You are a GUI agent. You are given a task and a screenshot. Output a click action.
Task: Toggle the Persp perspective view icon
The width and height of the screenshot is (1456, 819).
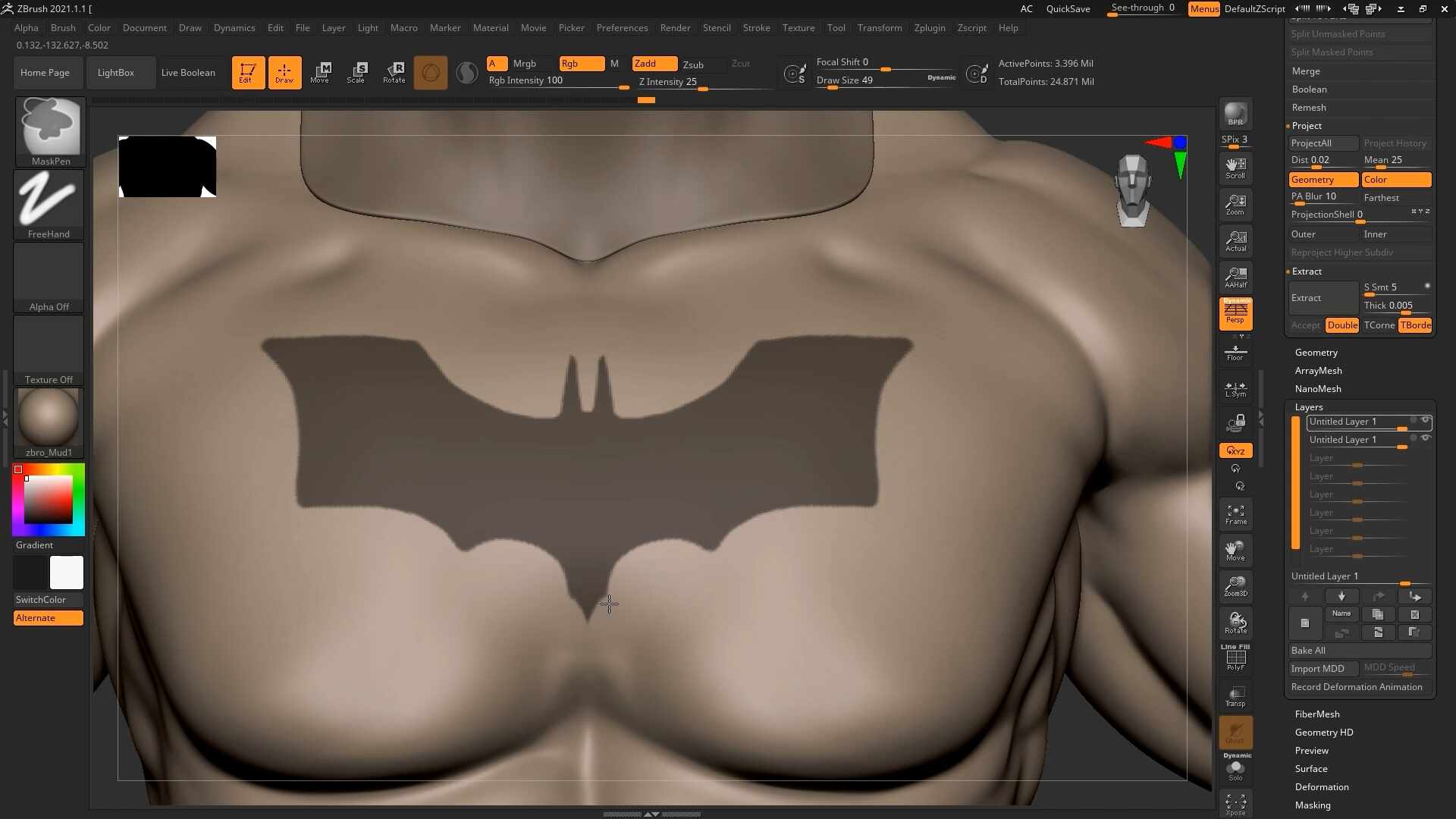pyautogui.click(x=1235, y=312)
